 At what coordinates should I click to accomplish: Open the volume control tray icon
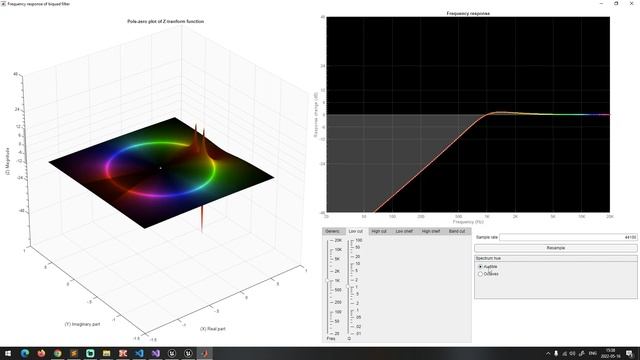coord(573,353)
